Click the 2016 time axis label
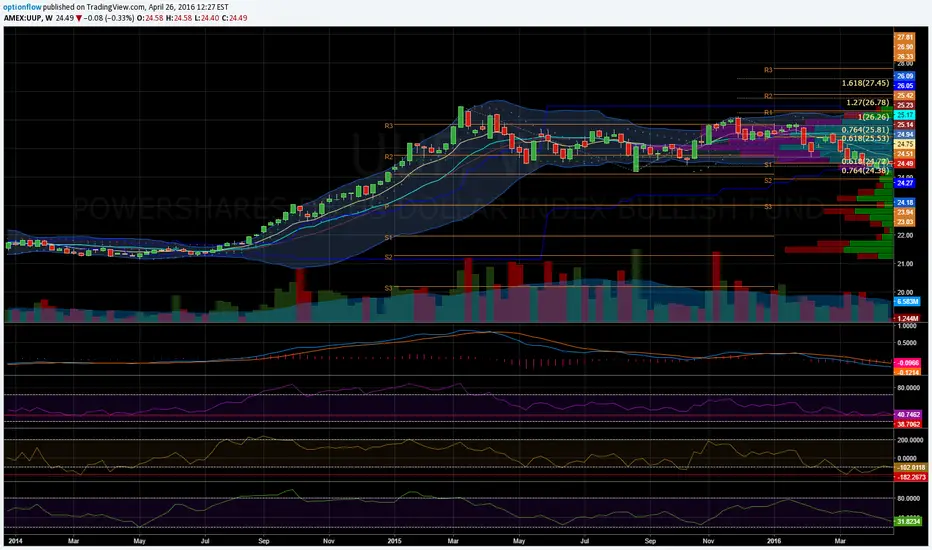Image resolution: width=932 pixels, height=550 pixels. (774, 541)
